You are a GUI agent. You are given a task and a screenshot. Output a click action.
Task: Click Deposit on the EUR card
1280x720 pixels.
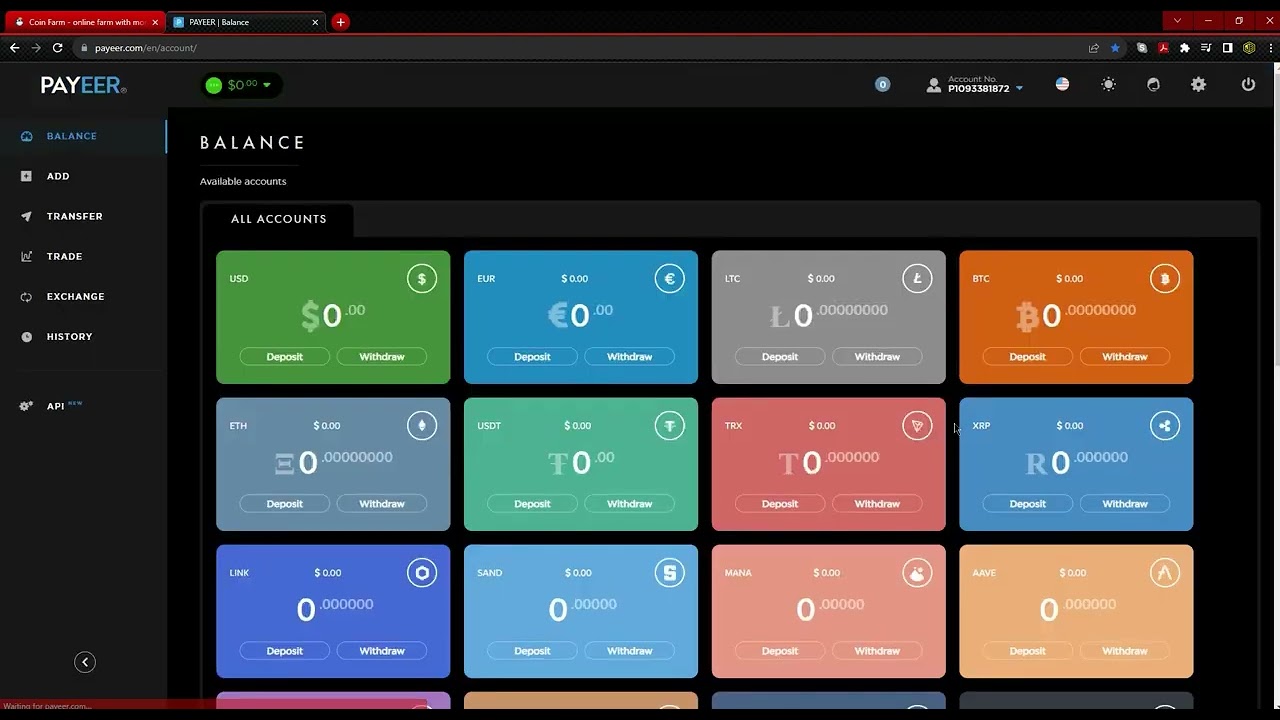click(x=532, y=357)
